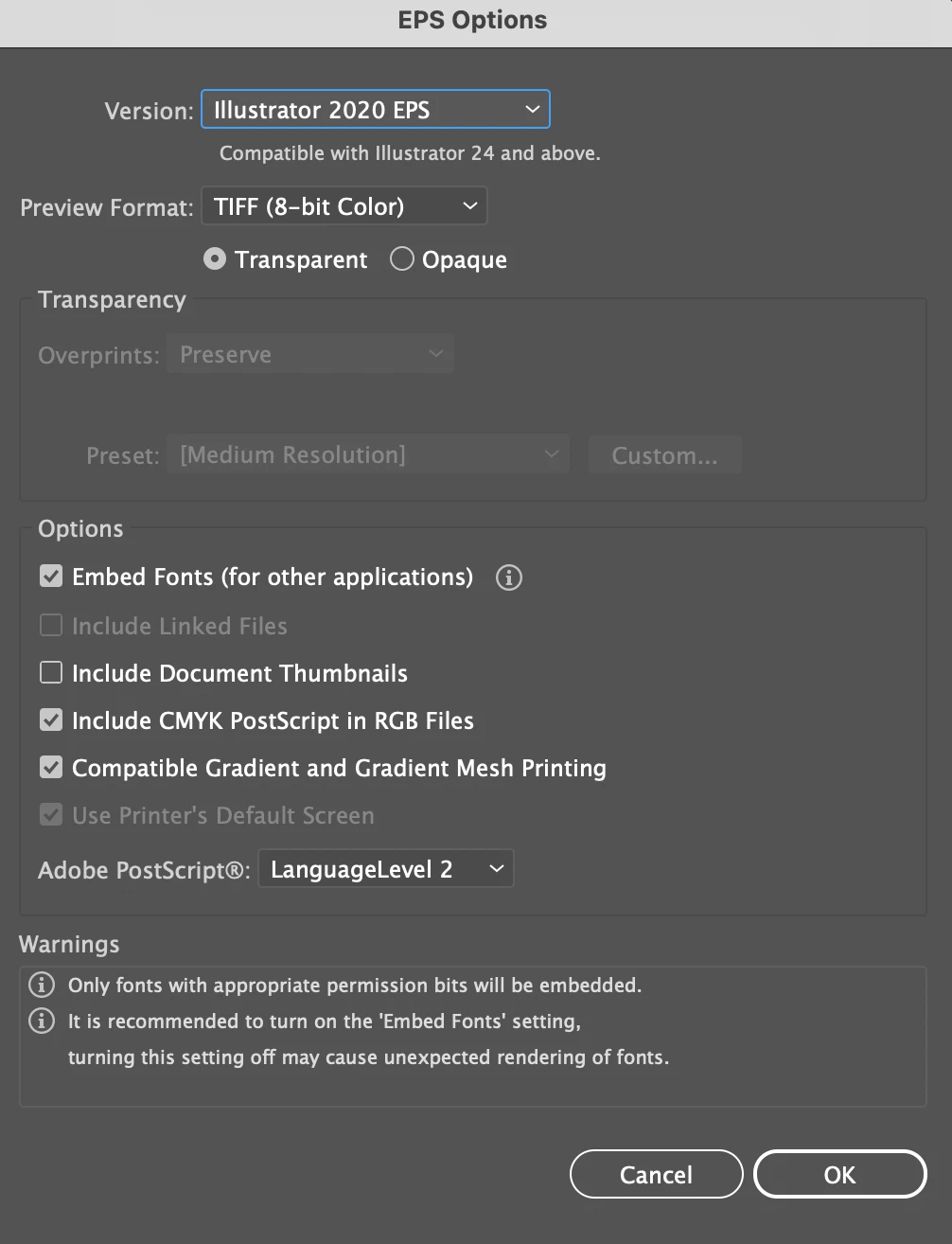
Task: Uncheck Embed Fonts for other applications
Action: (x=51, y=577)
